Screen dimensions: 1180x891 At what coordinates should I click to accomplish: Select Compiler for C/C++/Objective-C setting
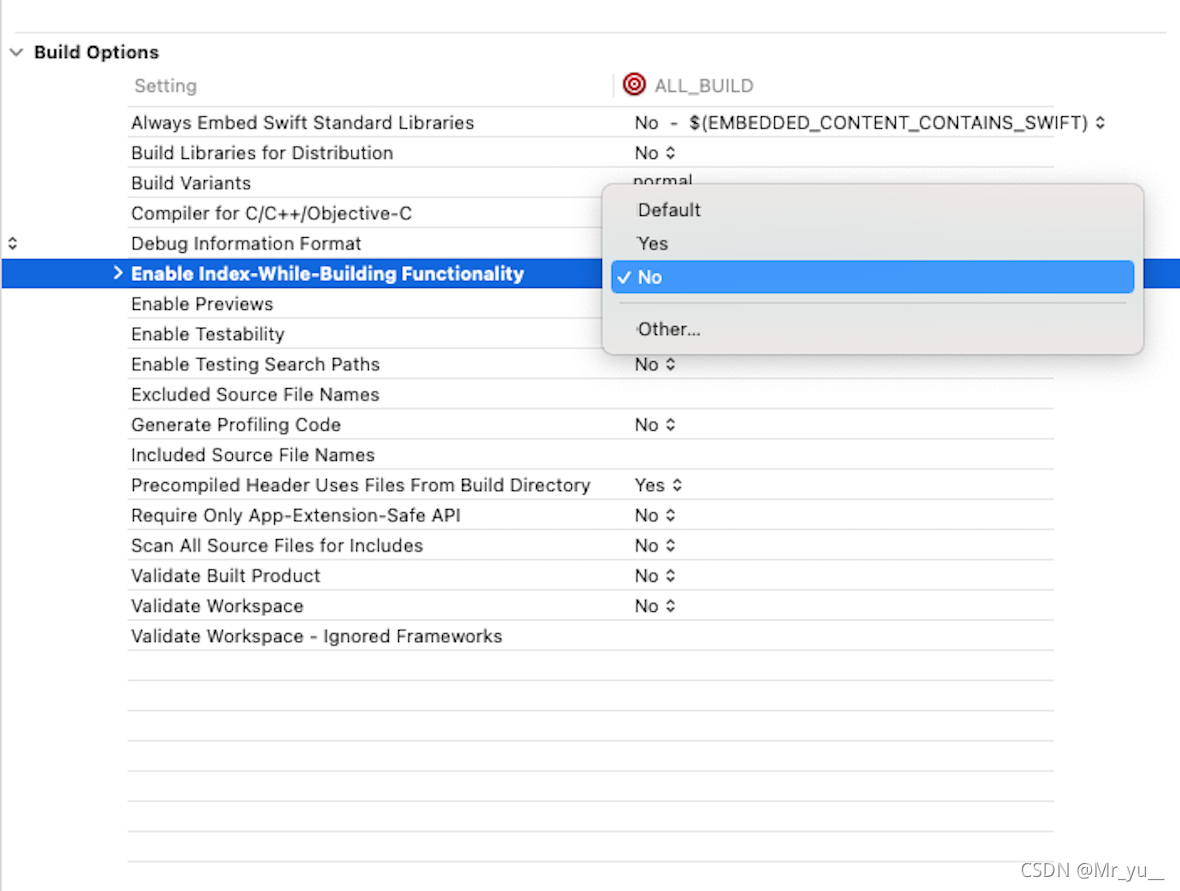[x=272, y=214]
